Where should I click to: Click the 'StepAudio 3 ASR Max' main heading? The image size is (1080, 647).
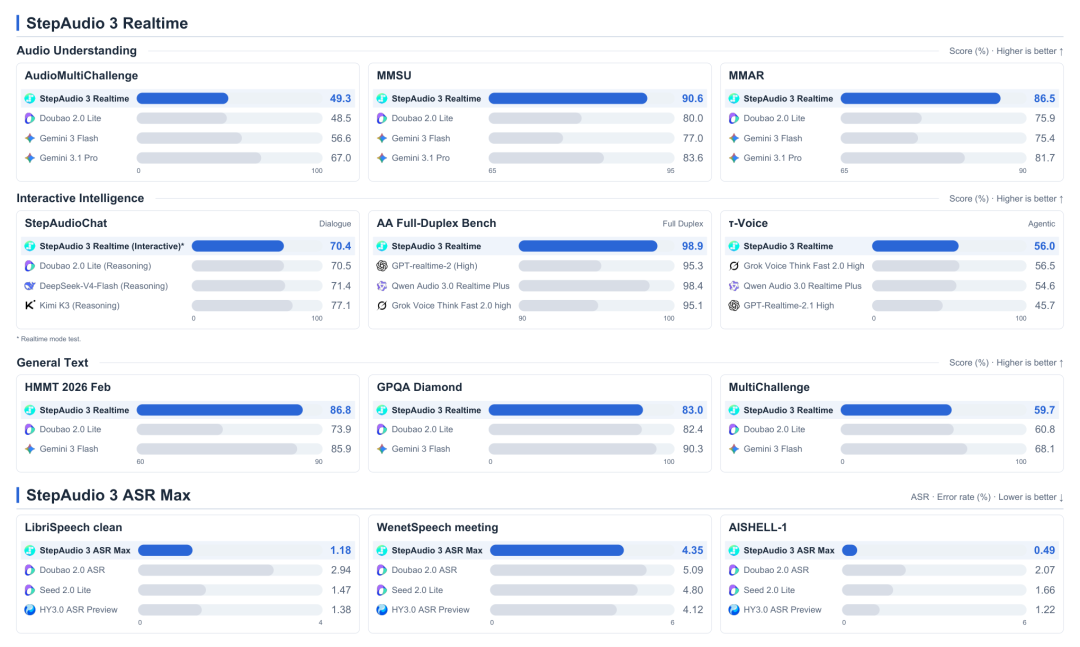108,495
